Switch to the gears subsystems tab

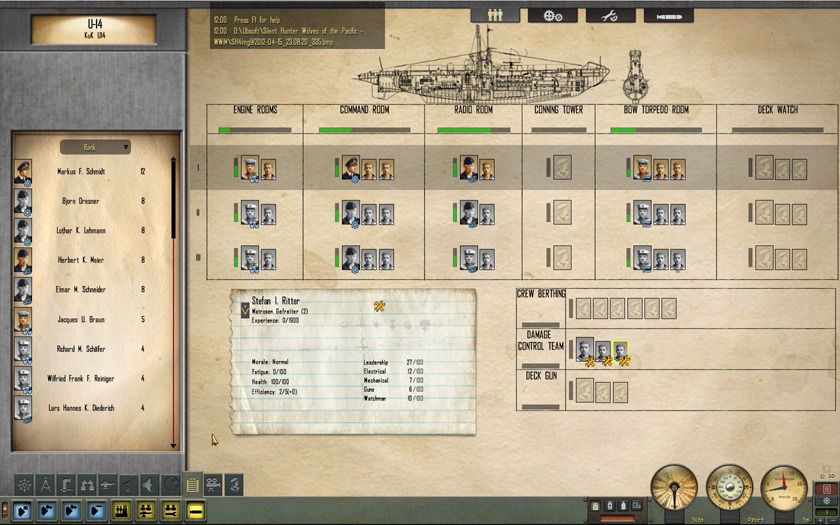552,15
